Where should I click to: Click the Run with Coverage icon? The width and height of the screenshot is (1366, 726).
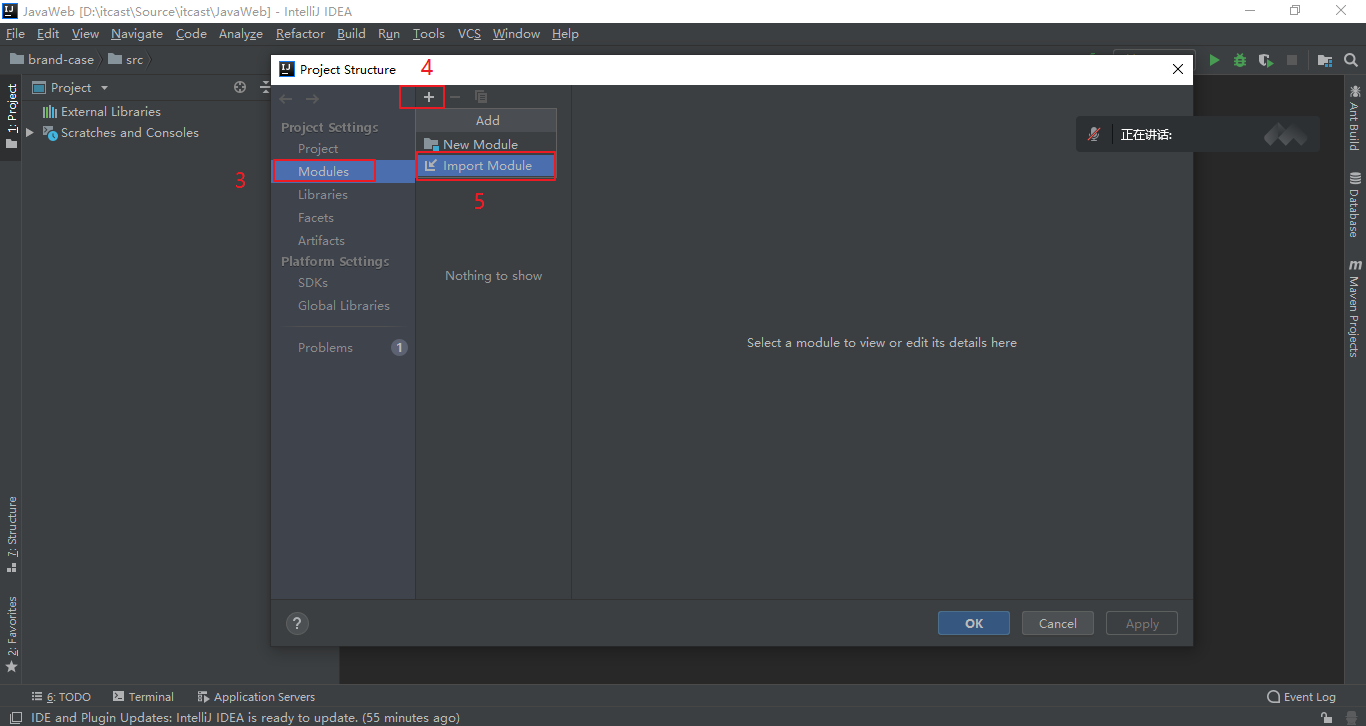[x=1266, y=60]
